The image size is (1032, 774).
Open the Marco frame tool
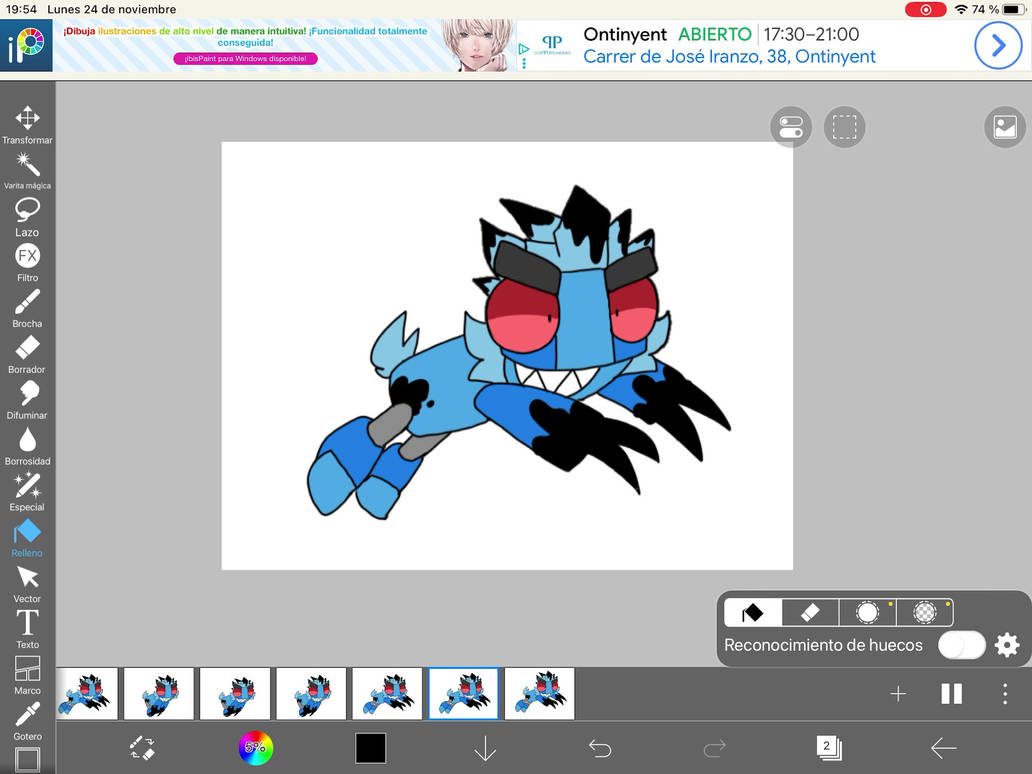click(27, 675)
